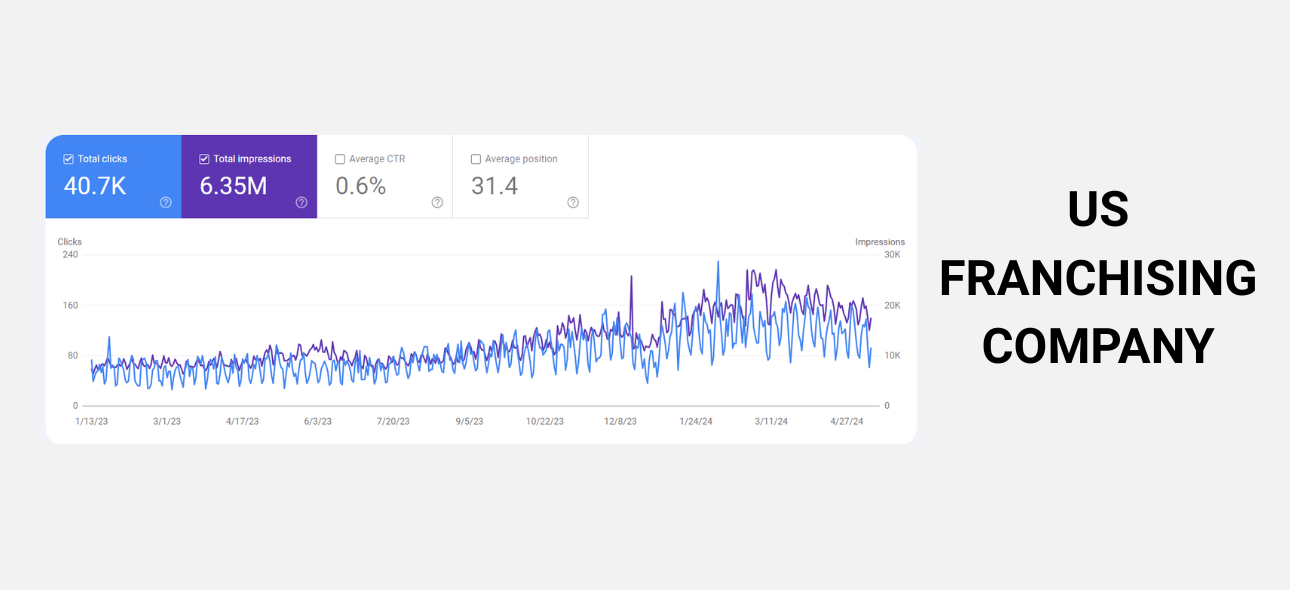
Task: Click the help icon in Average CTR card
Action: coord(437,202)
